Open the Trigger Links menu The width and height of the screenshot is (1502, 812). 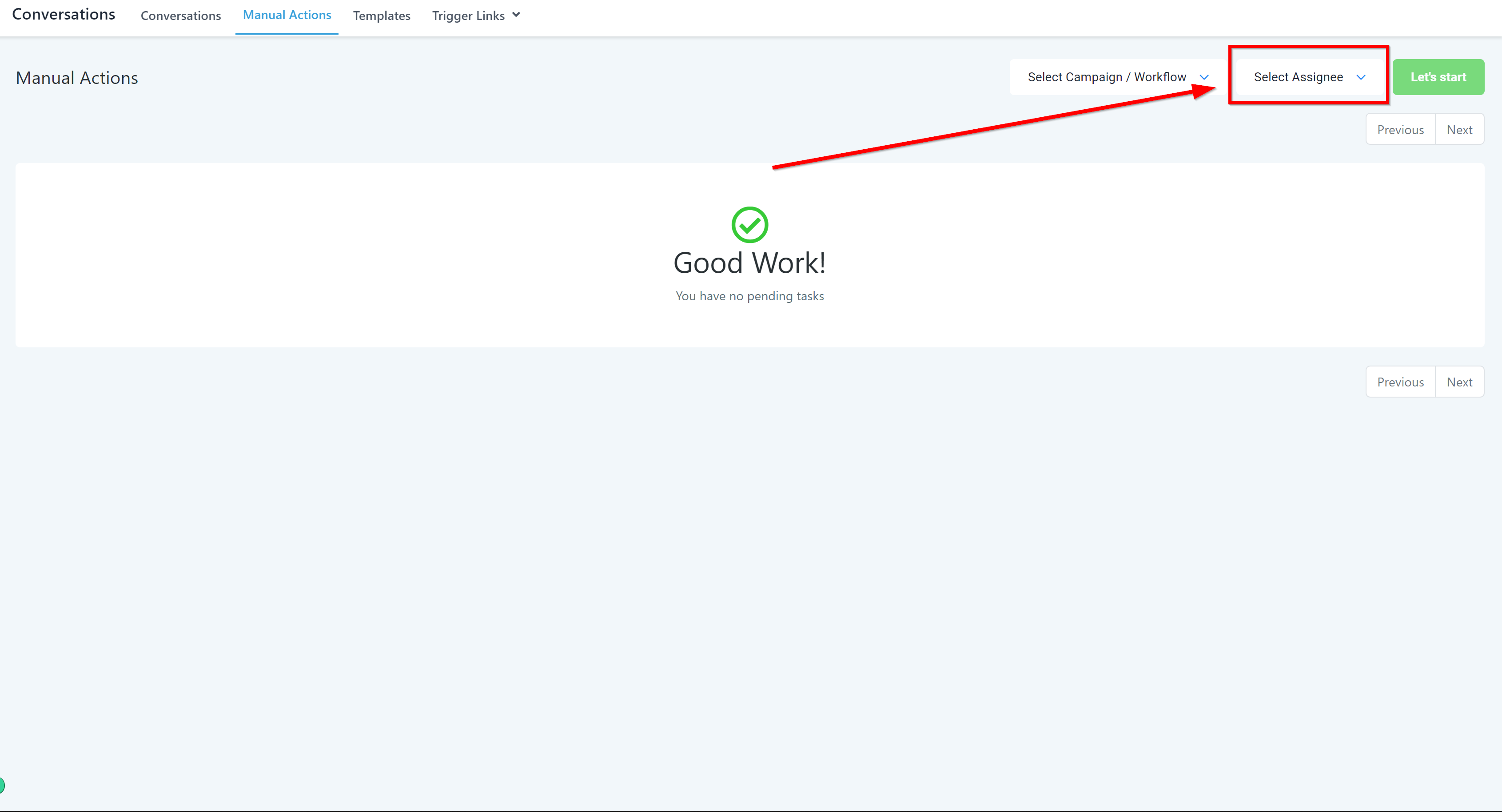(x=468, y=16)
